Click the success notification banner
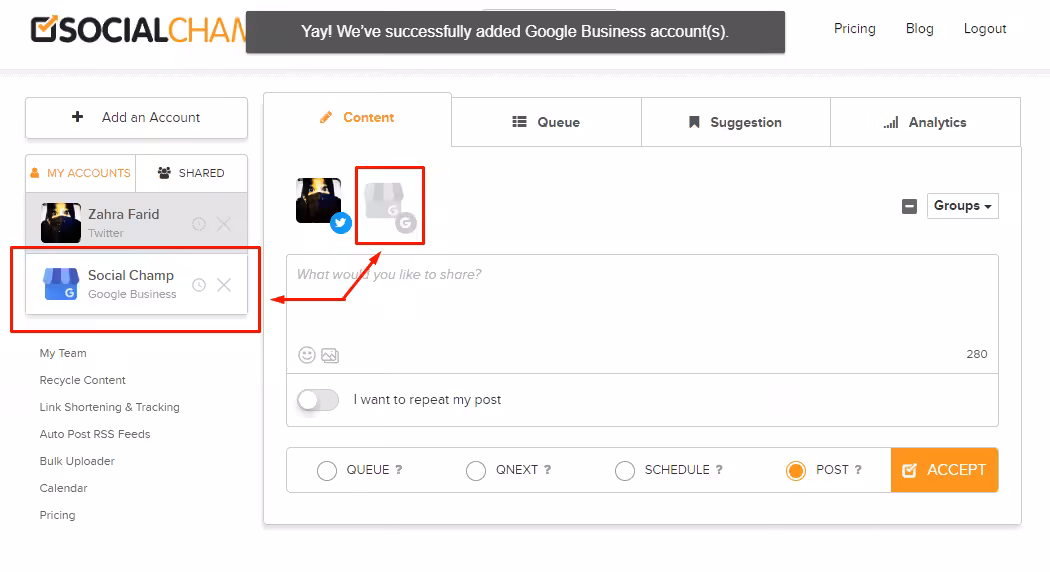Image resolution: width=1050 pixels, height=572 pixels. click(x=515, y=31)
